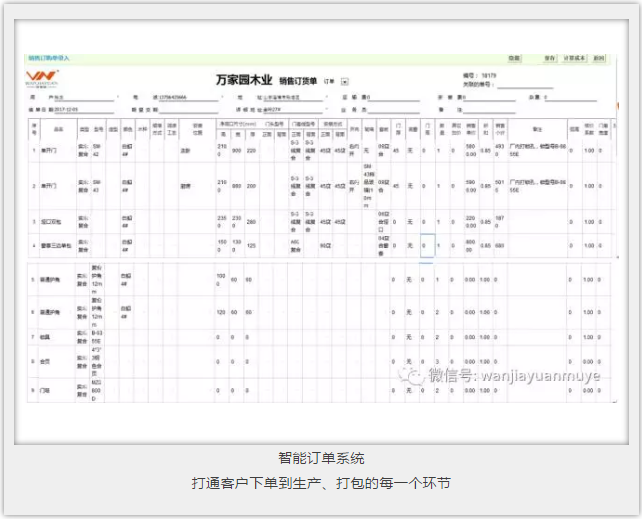Click the 净洞口尺寸(mm) column group header
The image size is (642, 519).
click(238, 124)
